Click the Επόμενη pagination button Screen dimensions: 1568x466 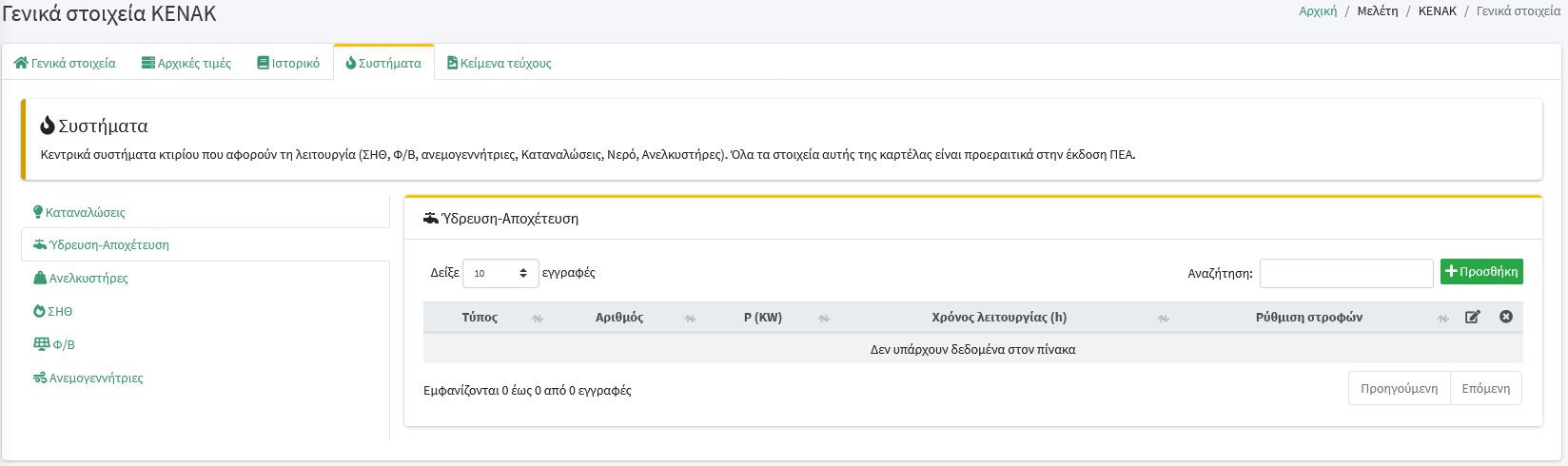pos(1485,388)
